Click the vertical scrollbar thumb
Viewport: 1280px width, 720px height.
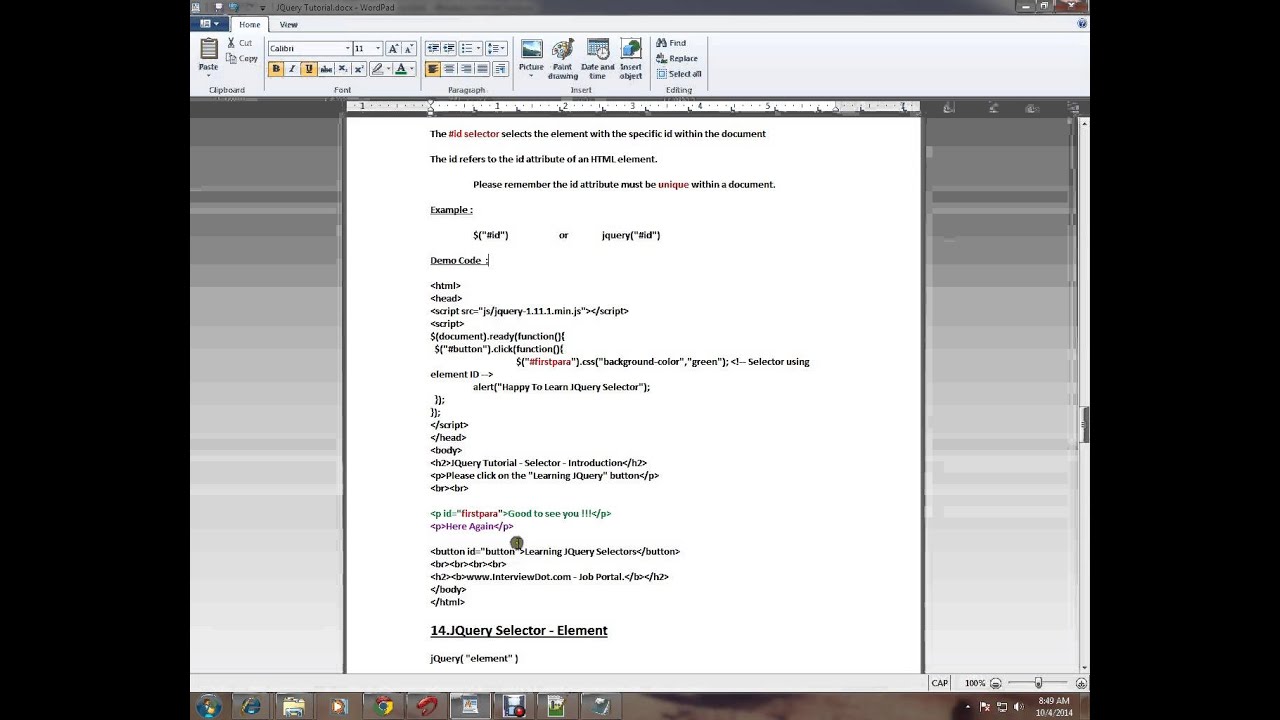tap(1085, 424)
